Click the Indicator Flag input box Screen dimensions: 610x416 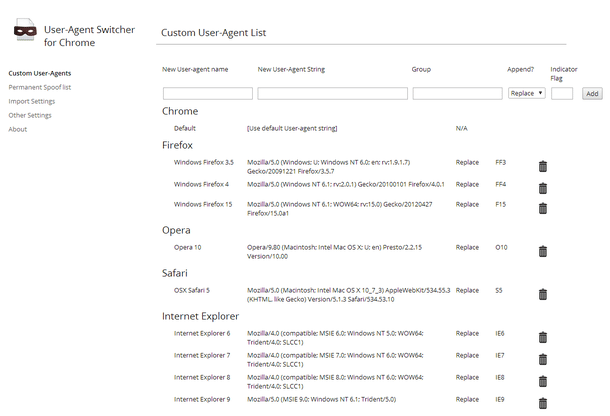pos(562,93)
